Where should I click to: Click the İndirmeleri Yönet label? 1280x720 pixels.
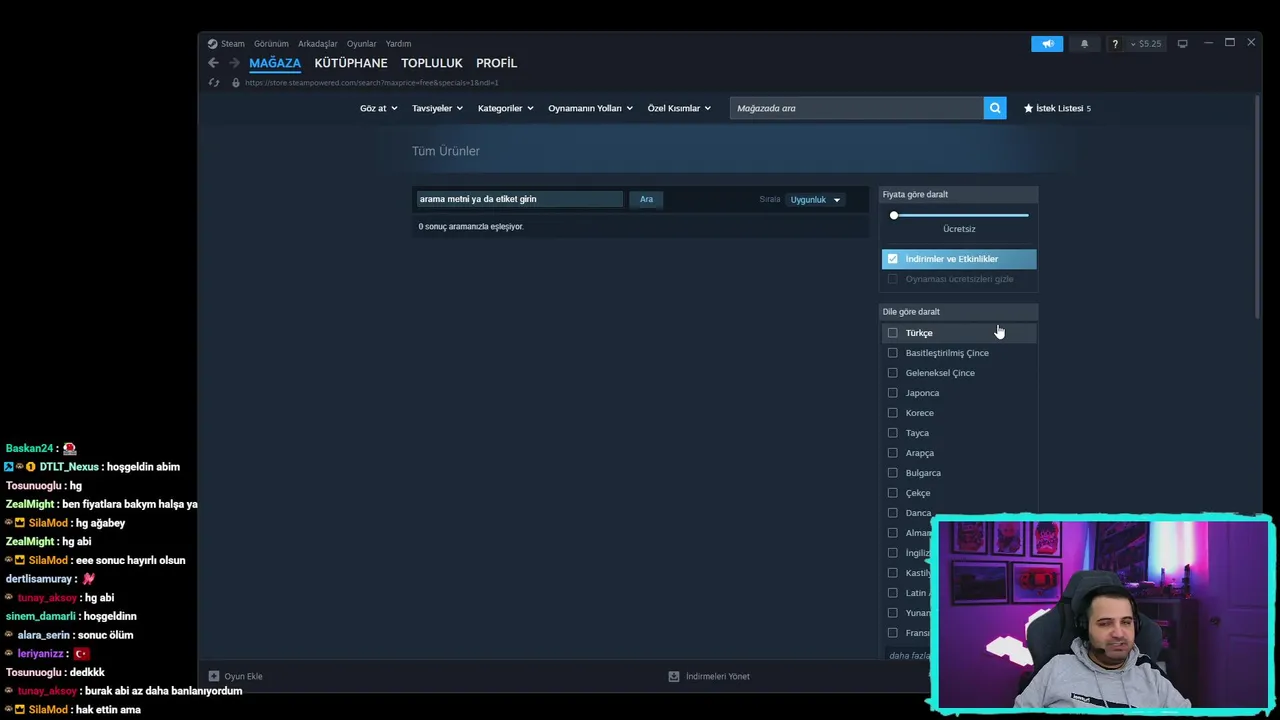[718, 677]
